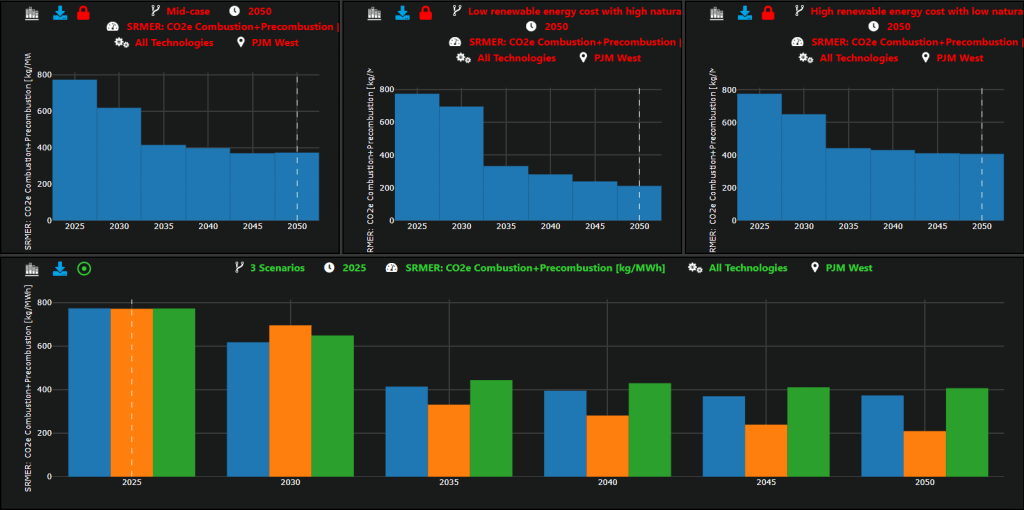
Task: Toggle green circle target icon in bottom panel
Action: [84, 268]
